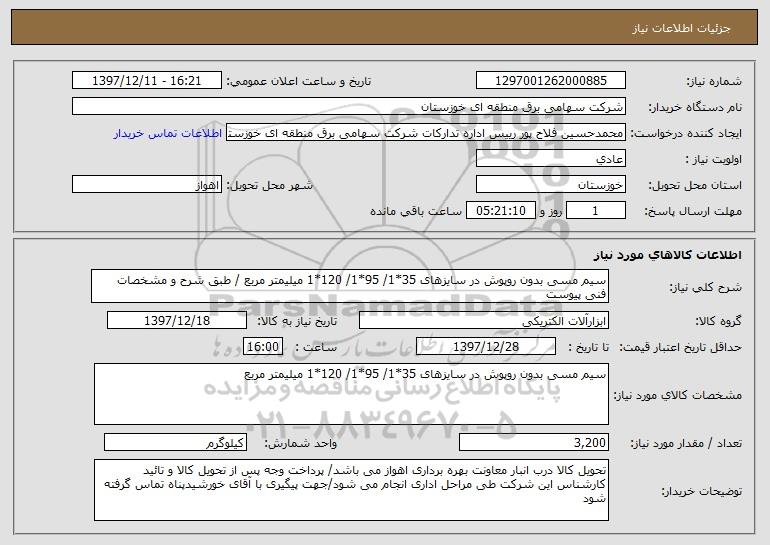Click the label حداقل تاریخ اعتبار قیمت
The width and height of the screenshot is (770, 545).
click(x=681, y=347)
